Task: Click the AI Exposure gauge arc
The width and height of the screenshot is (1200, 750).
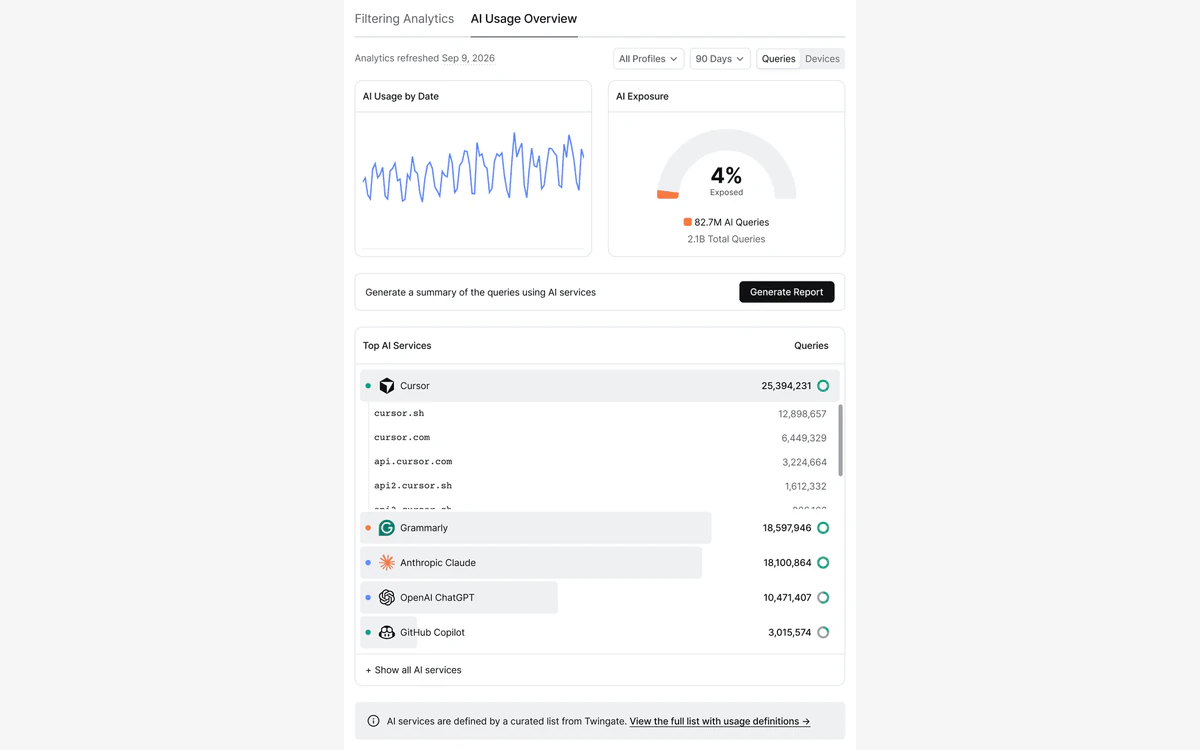Action: coord(727,140)
